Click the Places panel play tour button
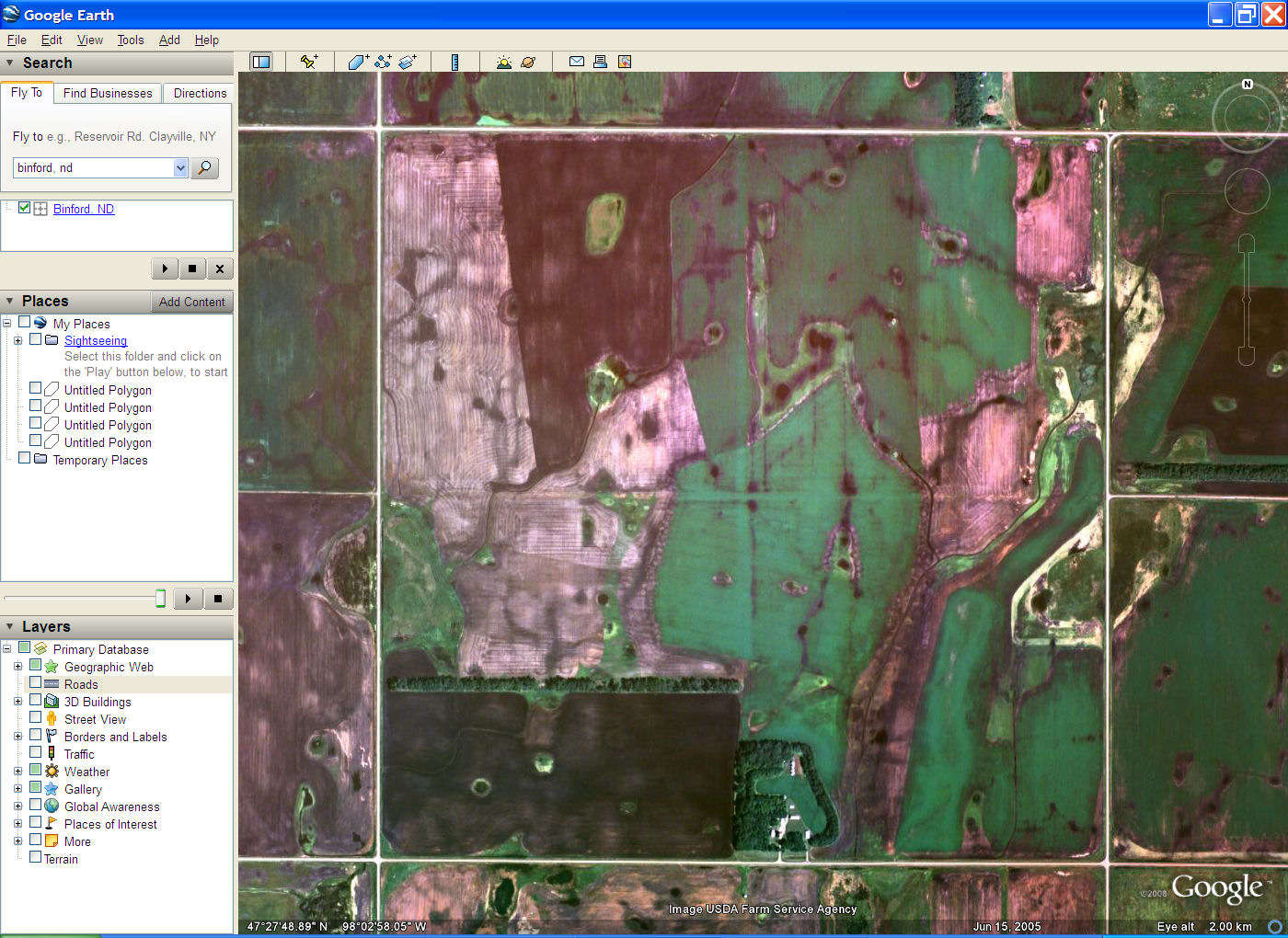Viewport: 1288px width, 938px height. click(188, 599)
